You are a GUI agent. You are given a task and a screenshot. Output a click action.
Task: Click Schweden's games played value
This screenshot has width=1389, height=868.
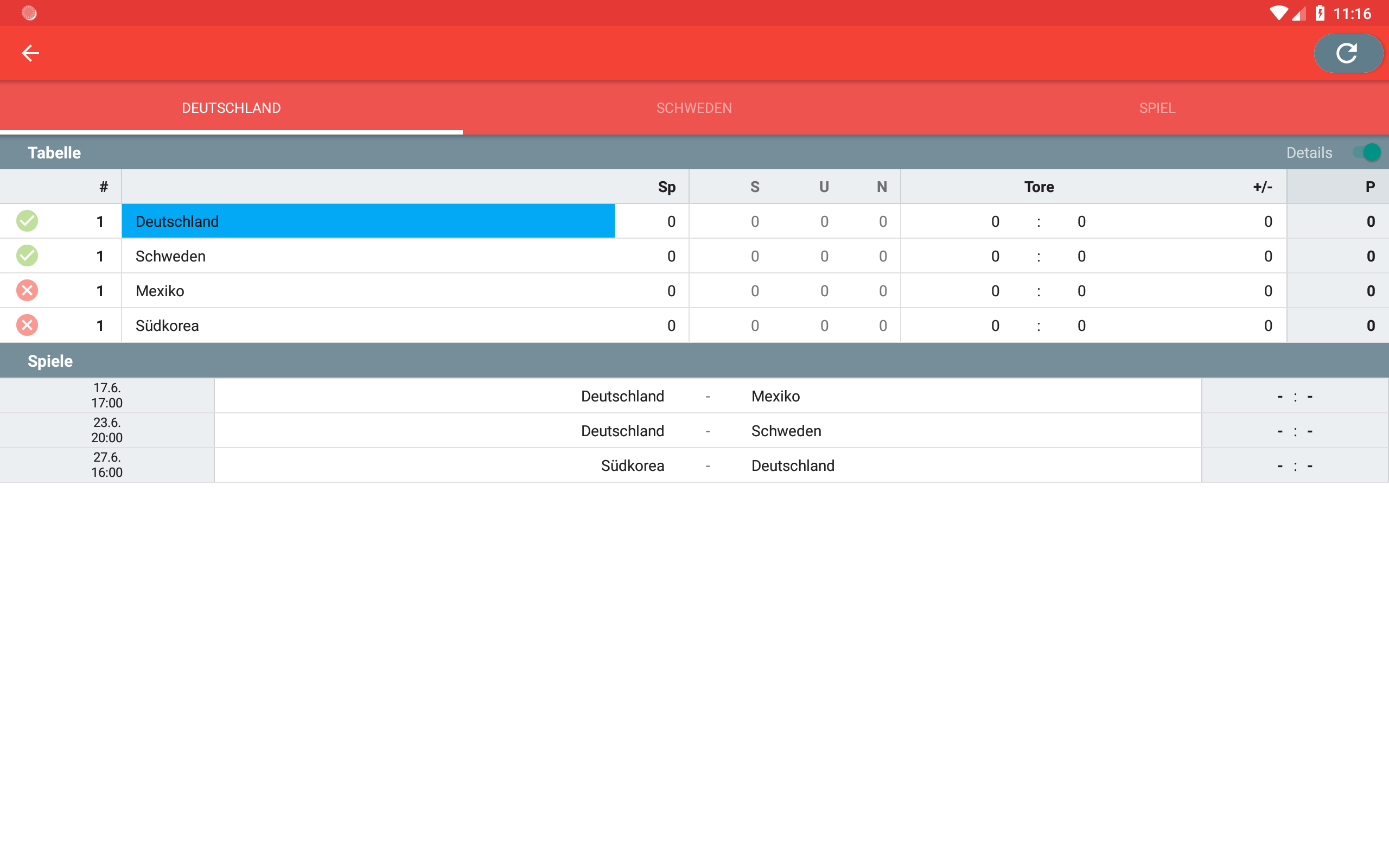coord(671,256)
